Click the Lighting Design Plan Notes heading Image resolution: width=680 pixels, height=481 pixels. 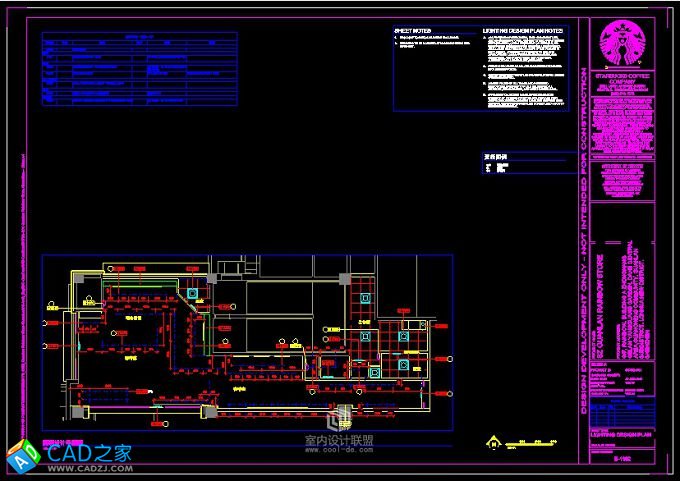[x=523, y=31]
